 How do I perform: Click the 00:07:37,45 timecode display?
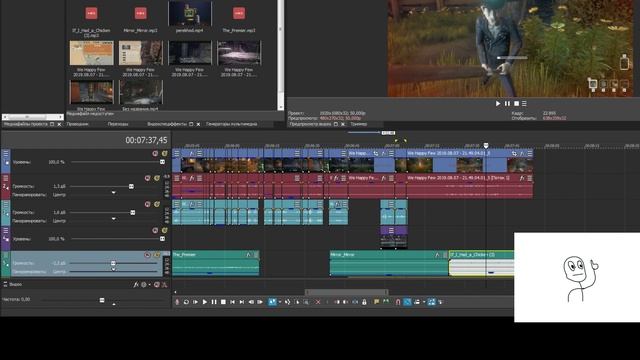pos(146,140)
